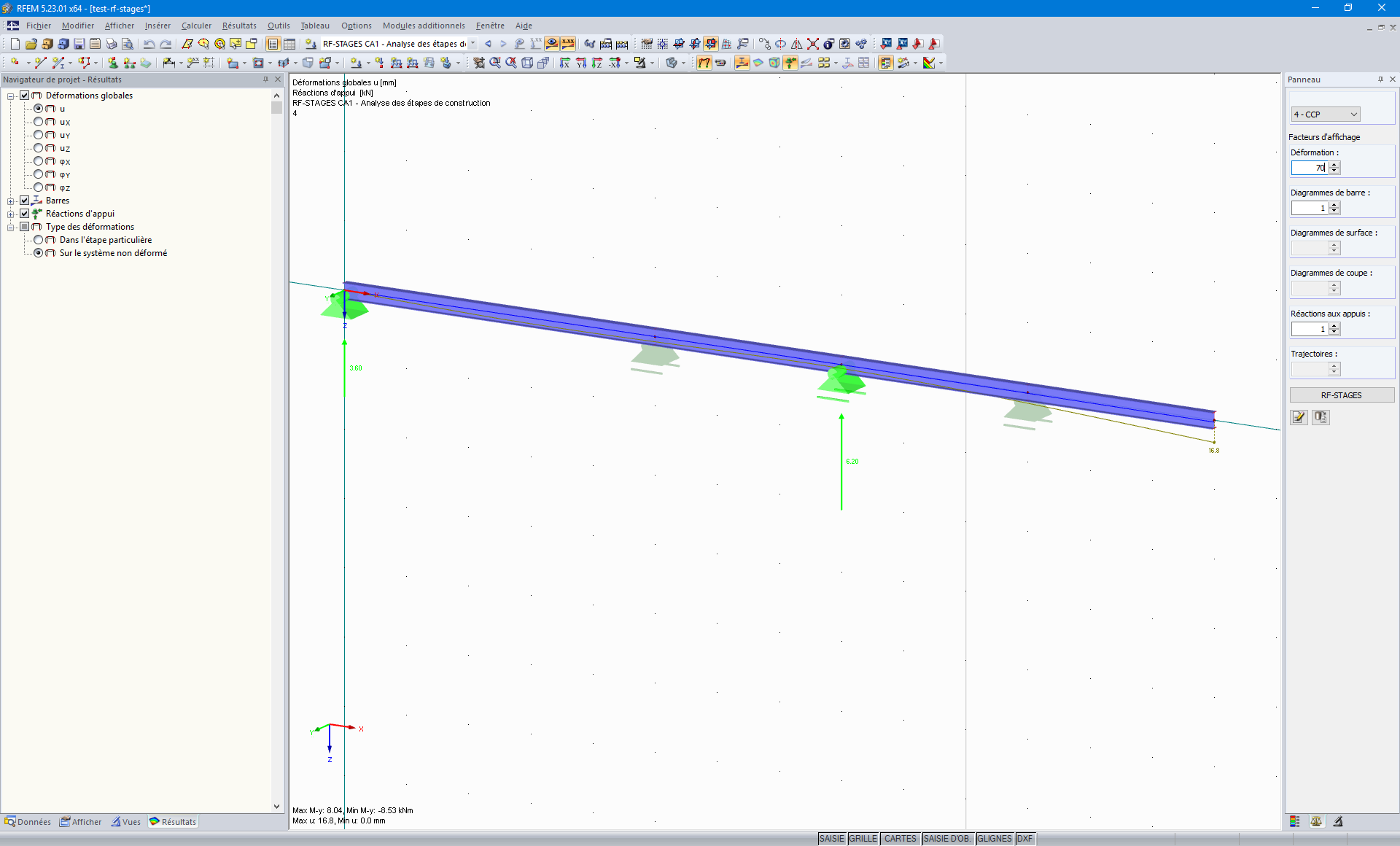Open the RF-STAGES CA1 load case dropdown
Viewport: 1400px width, 846px height.
(473, 44)
